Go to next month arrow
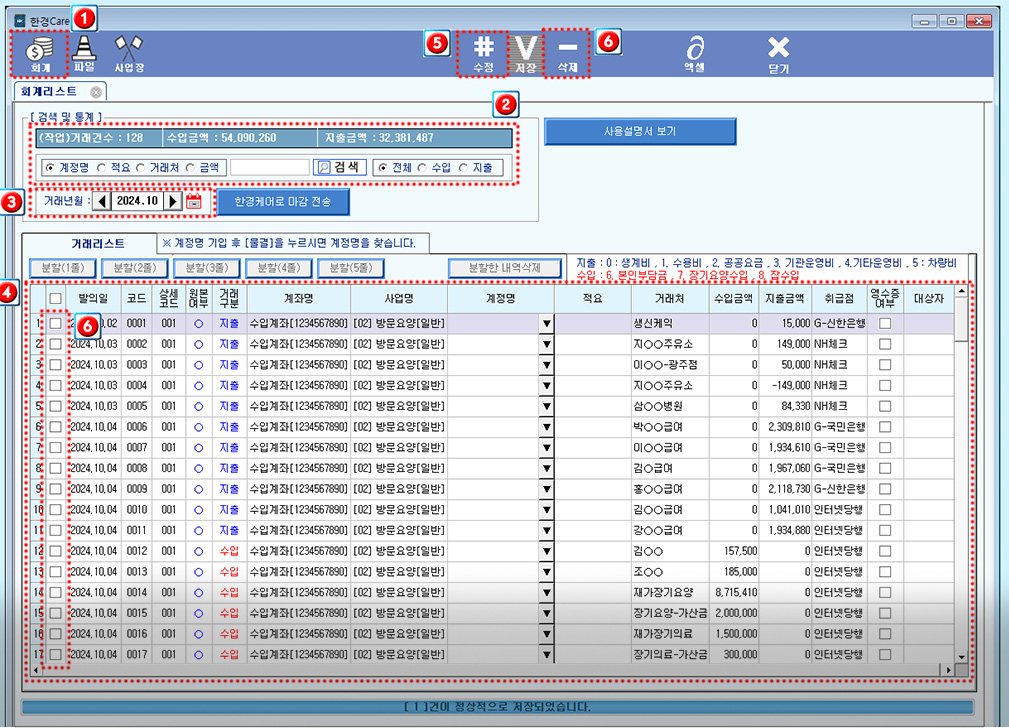The width and height of the screenshot is (1009, 728). (172, 201)
